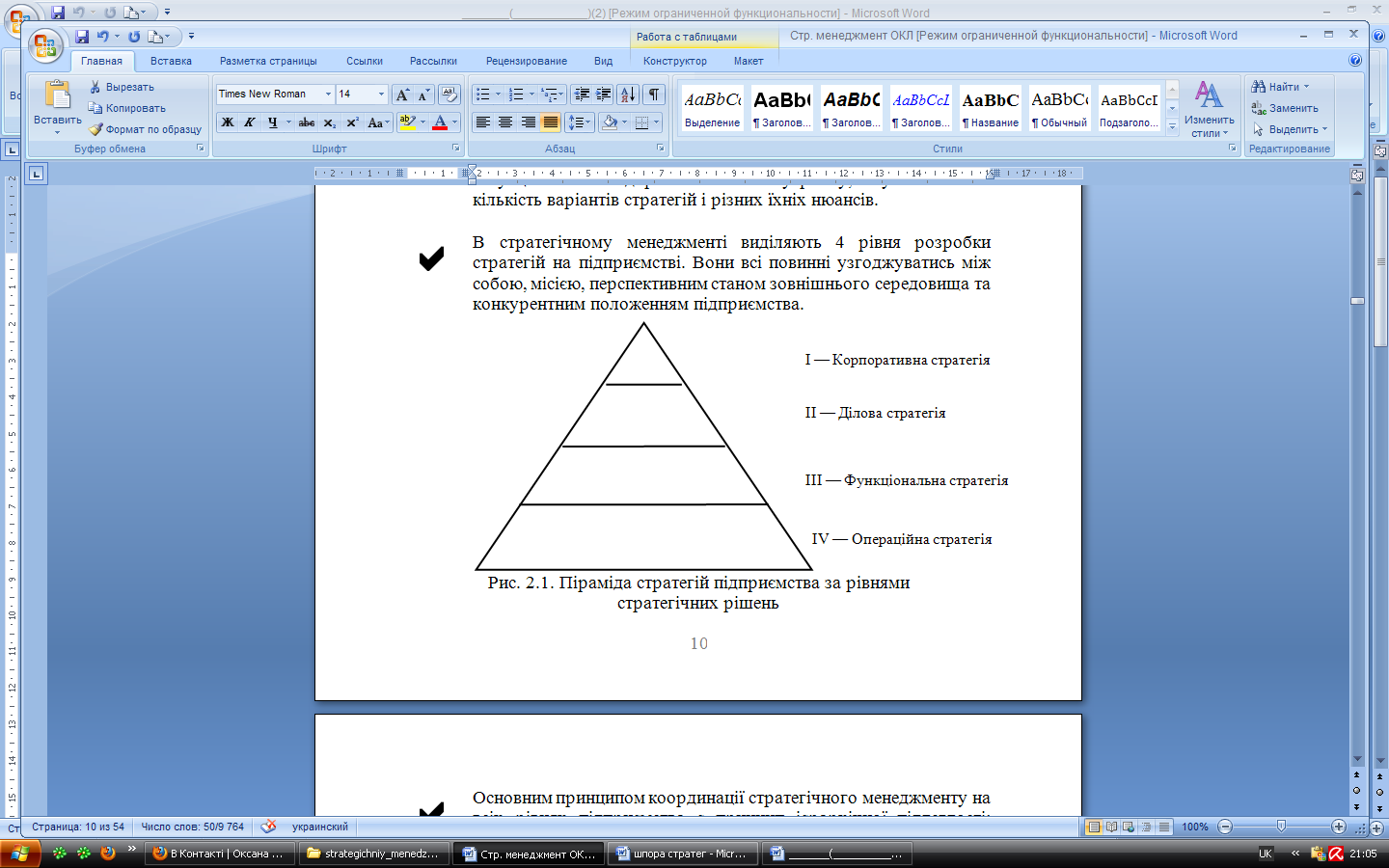Click the Вставить paste icon
Viewport: 1389px width, 868px height.
pos(58,95)
